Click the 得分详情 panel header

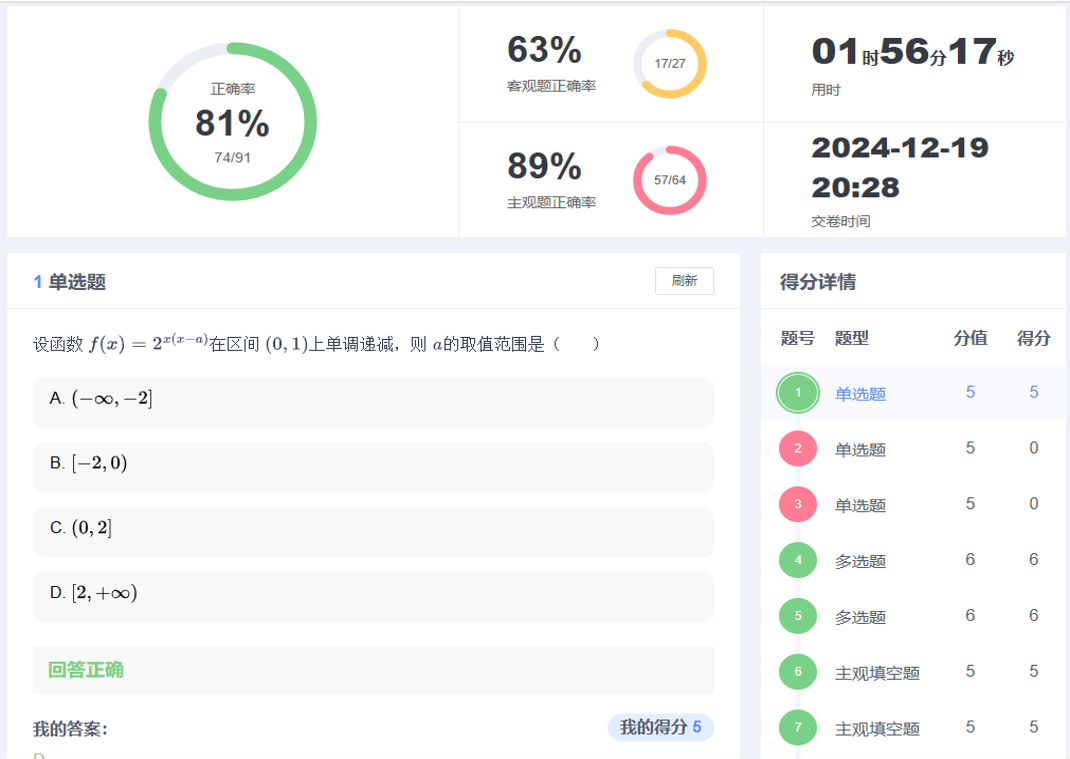(x=817, y=282)
